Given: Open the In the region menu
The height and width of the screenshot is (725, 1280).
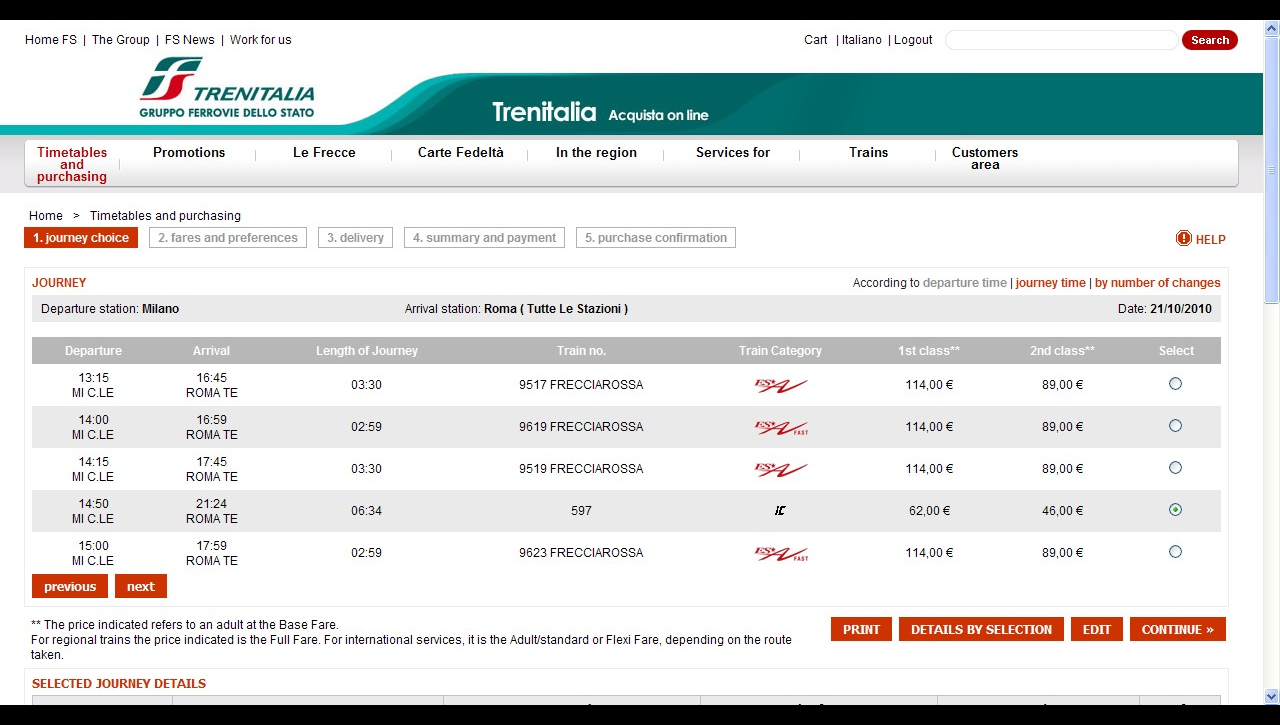Looking at the screenshot, I should pos(596,153).
